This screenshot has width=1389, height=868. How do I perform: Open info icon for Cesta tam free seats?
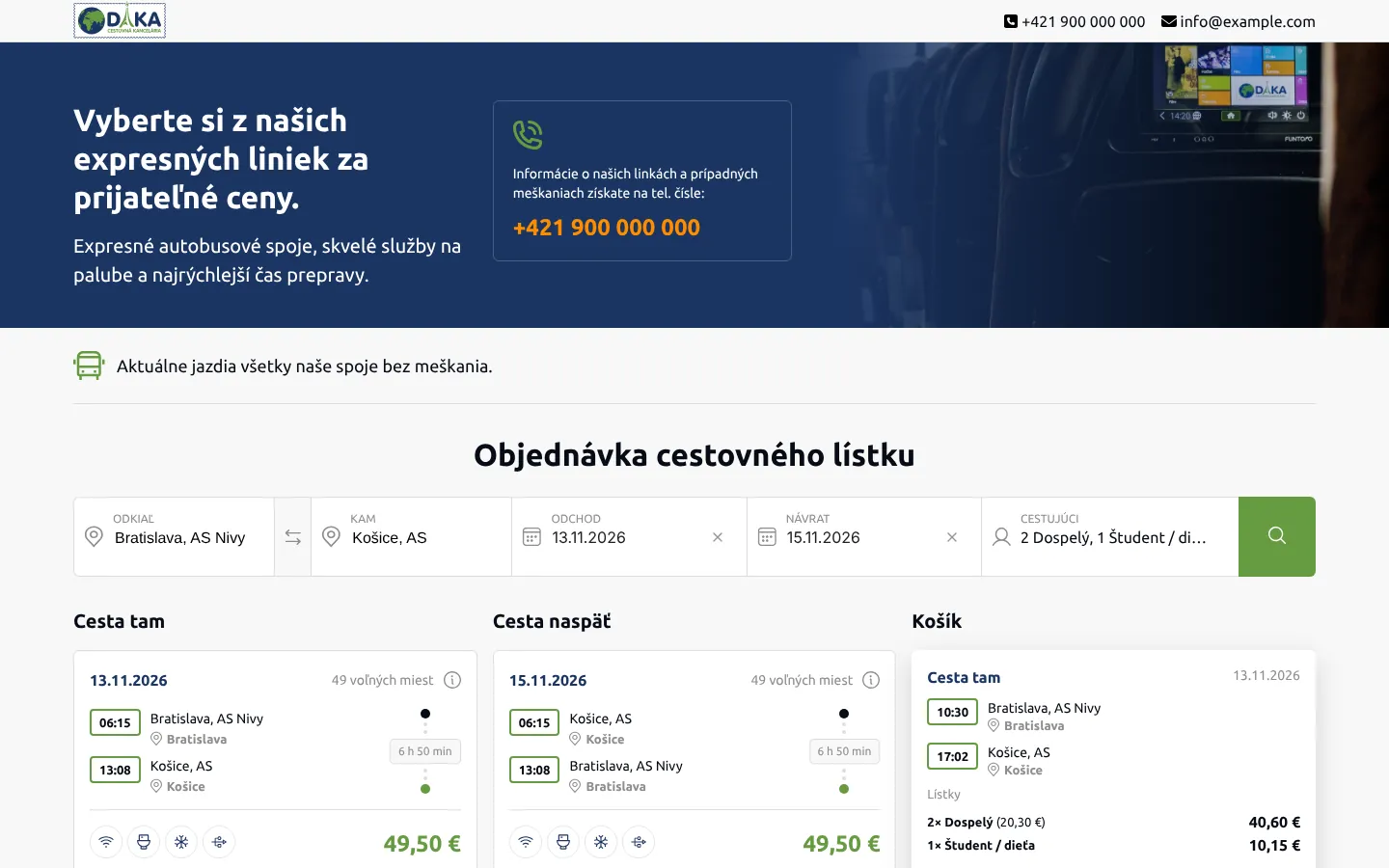(x=452, y=680)
